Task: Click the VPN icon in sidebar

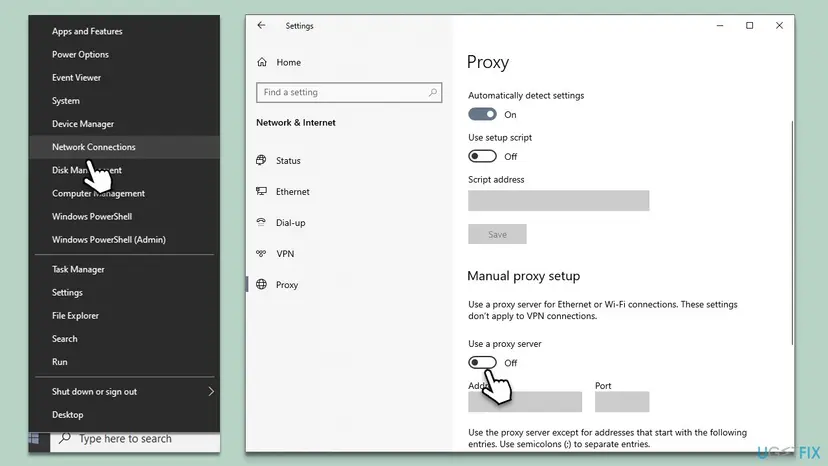Action: tap(261, 254)
